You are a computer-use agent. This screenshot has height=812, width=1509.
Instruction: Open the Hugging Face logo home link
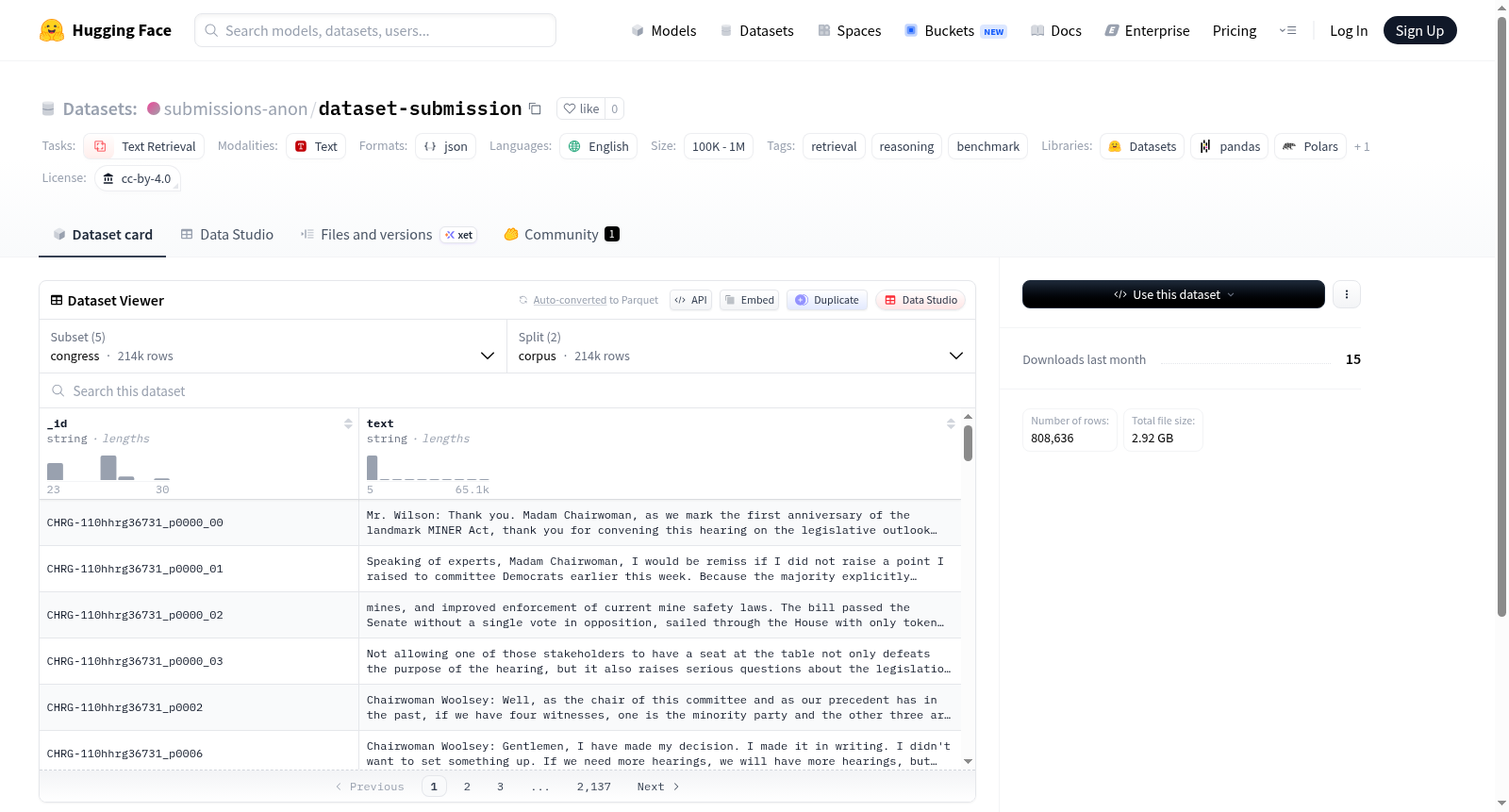point(106,30)
